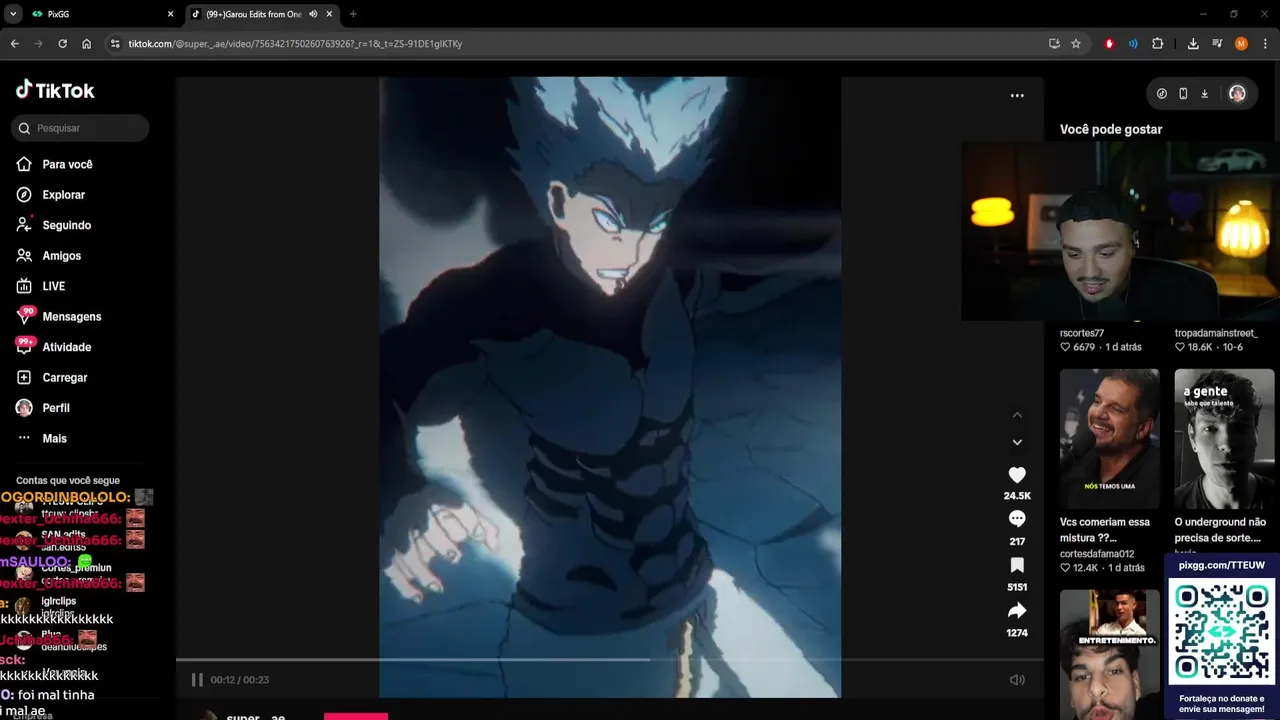Open the video's three-dot options menu

pyautogui.click(x=1017, y=96)
